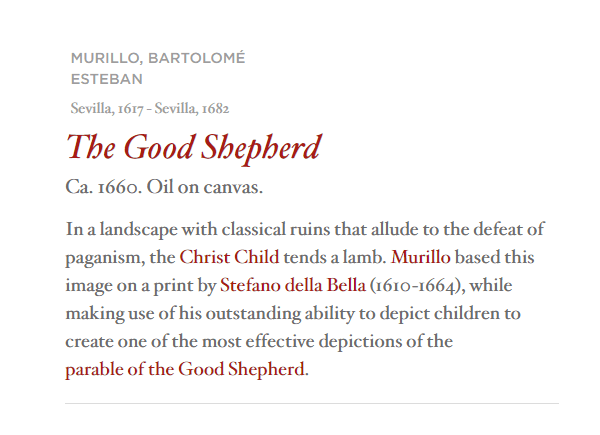This screenshot has width=600, height=435.
Task: Open the red Murillo link in paragraph
Action: [421, 257]
